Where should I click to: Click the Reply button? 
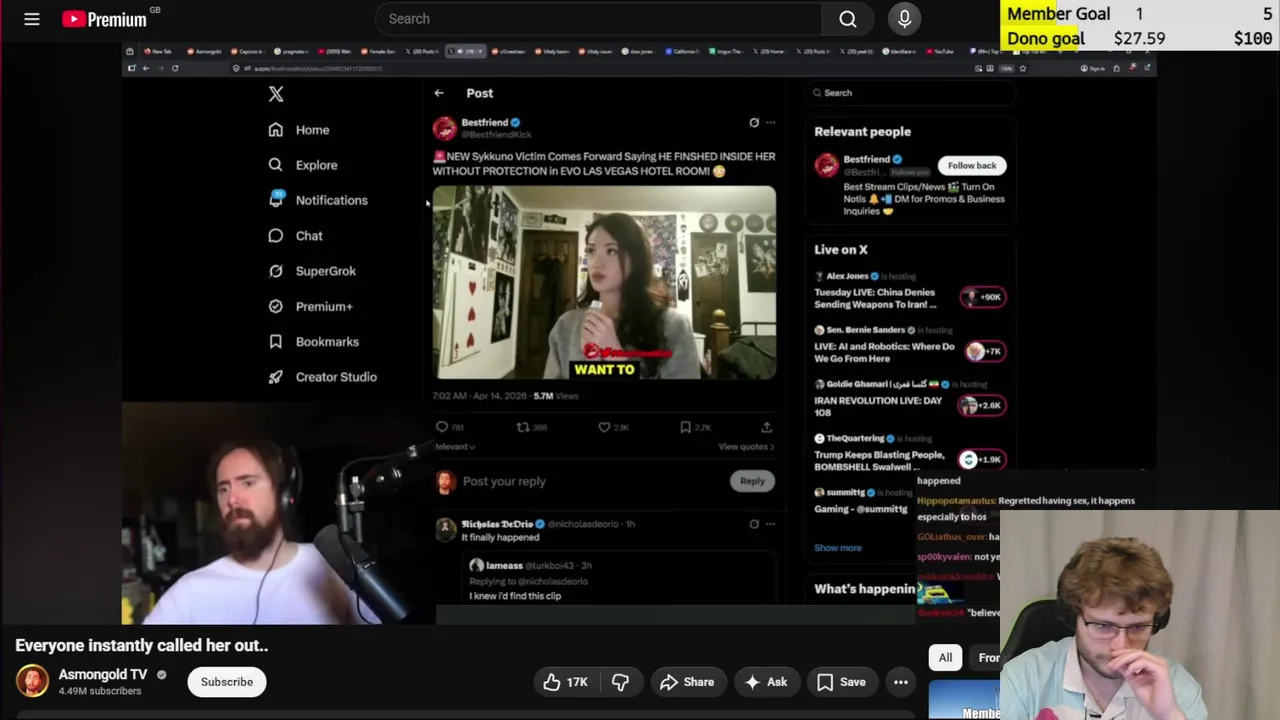[x=752, y=481]
